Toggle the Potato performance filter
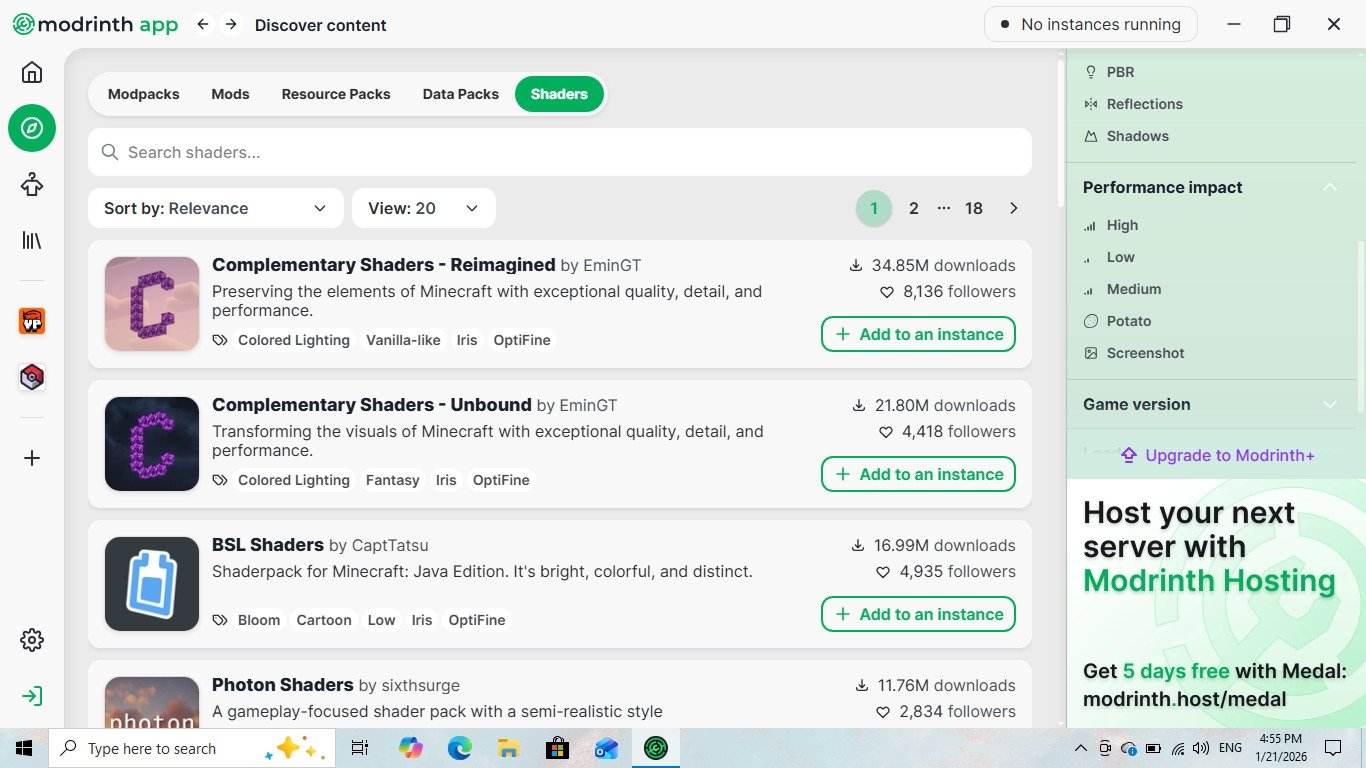 point(1128,321)
